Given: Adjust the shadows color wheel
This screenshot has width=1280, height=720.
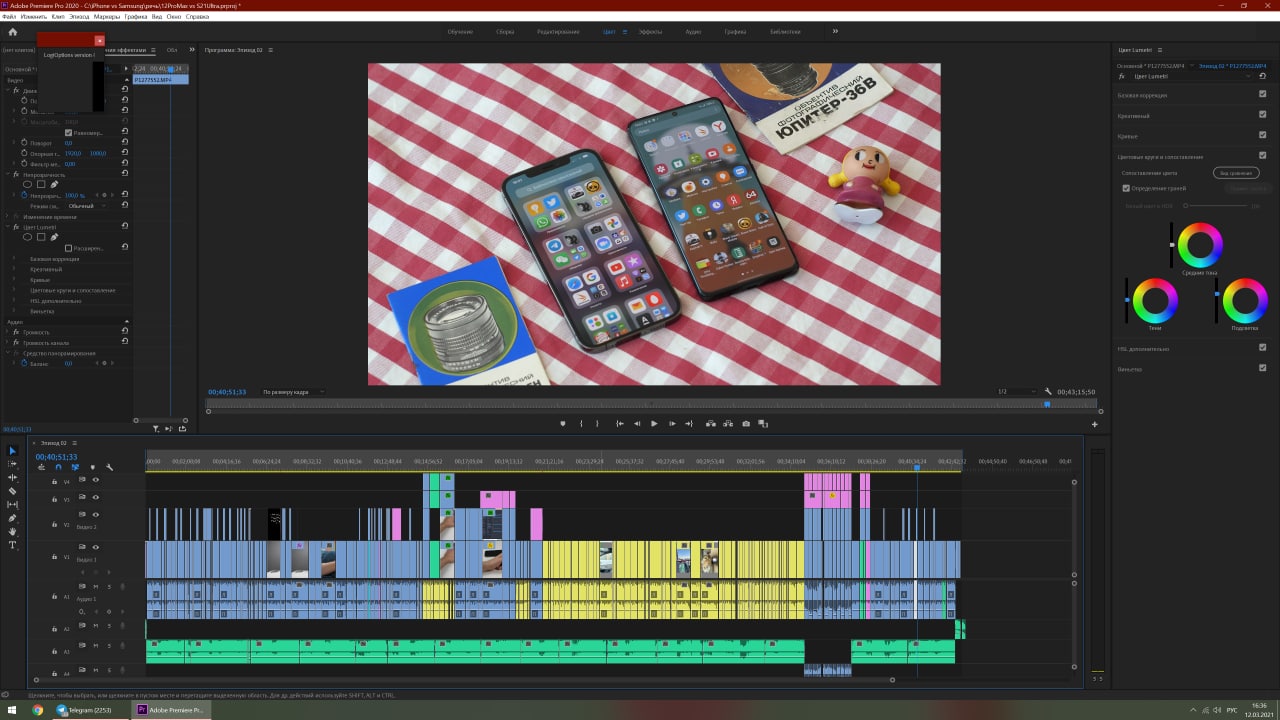Looking at the screenshot, I should (x=1155, y=300).
